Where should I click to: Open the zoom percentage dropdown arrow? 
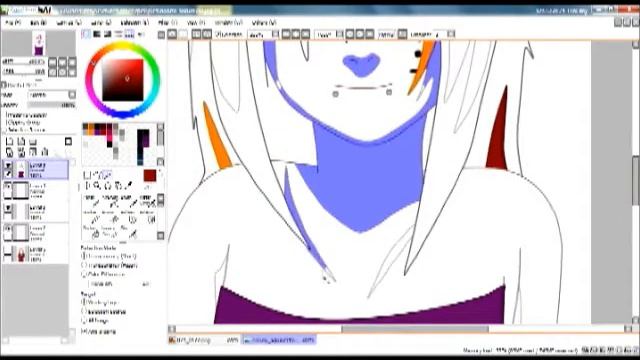coord(276,34)
